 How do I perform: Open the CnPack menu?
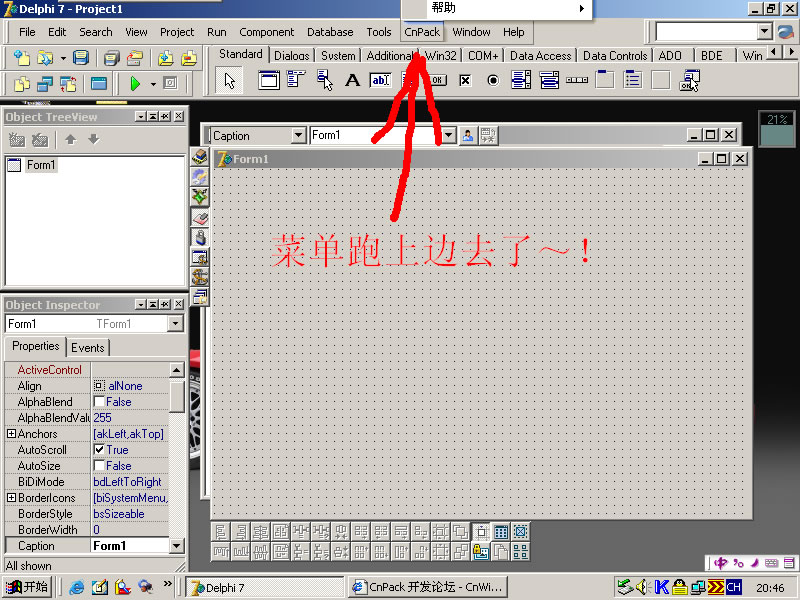tap(421, 32)
